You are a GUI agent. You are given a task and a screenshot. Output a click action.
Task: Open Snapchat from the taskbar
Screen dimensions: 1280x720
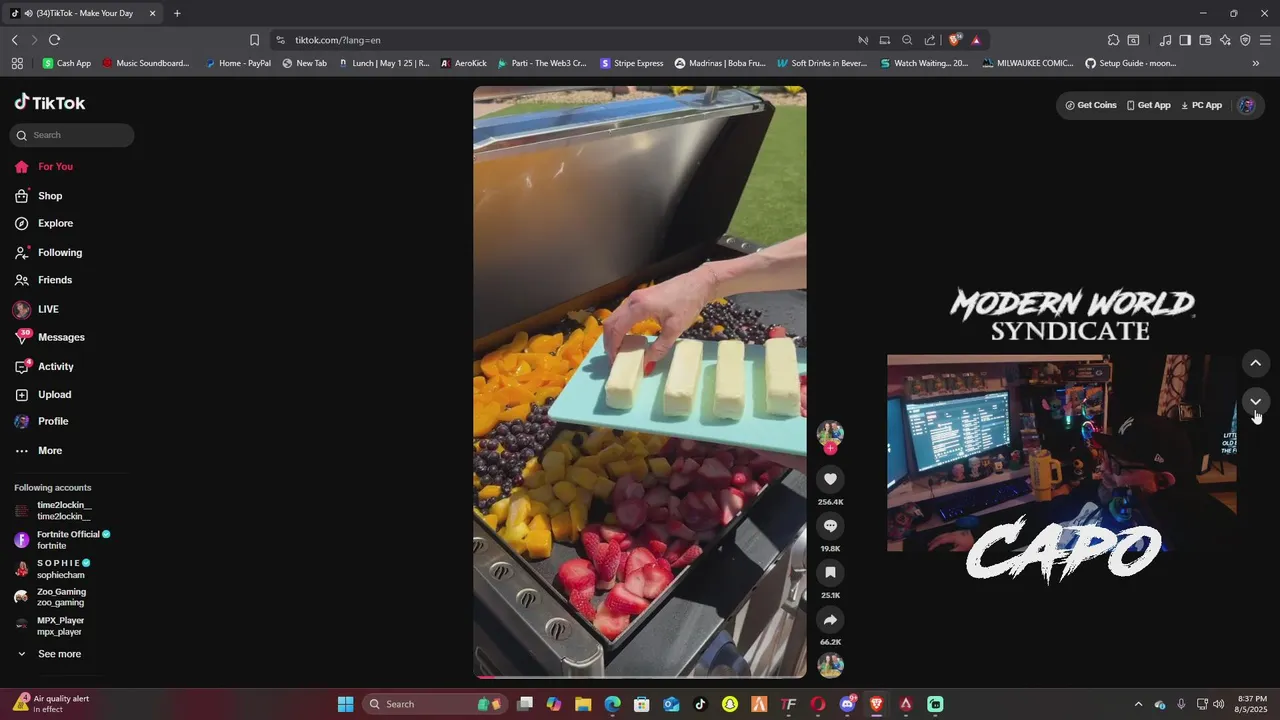tap(730, 704)
